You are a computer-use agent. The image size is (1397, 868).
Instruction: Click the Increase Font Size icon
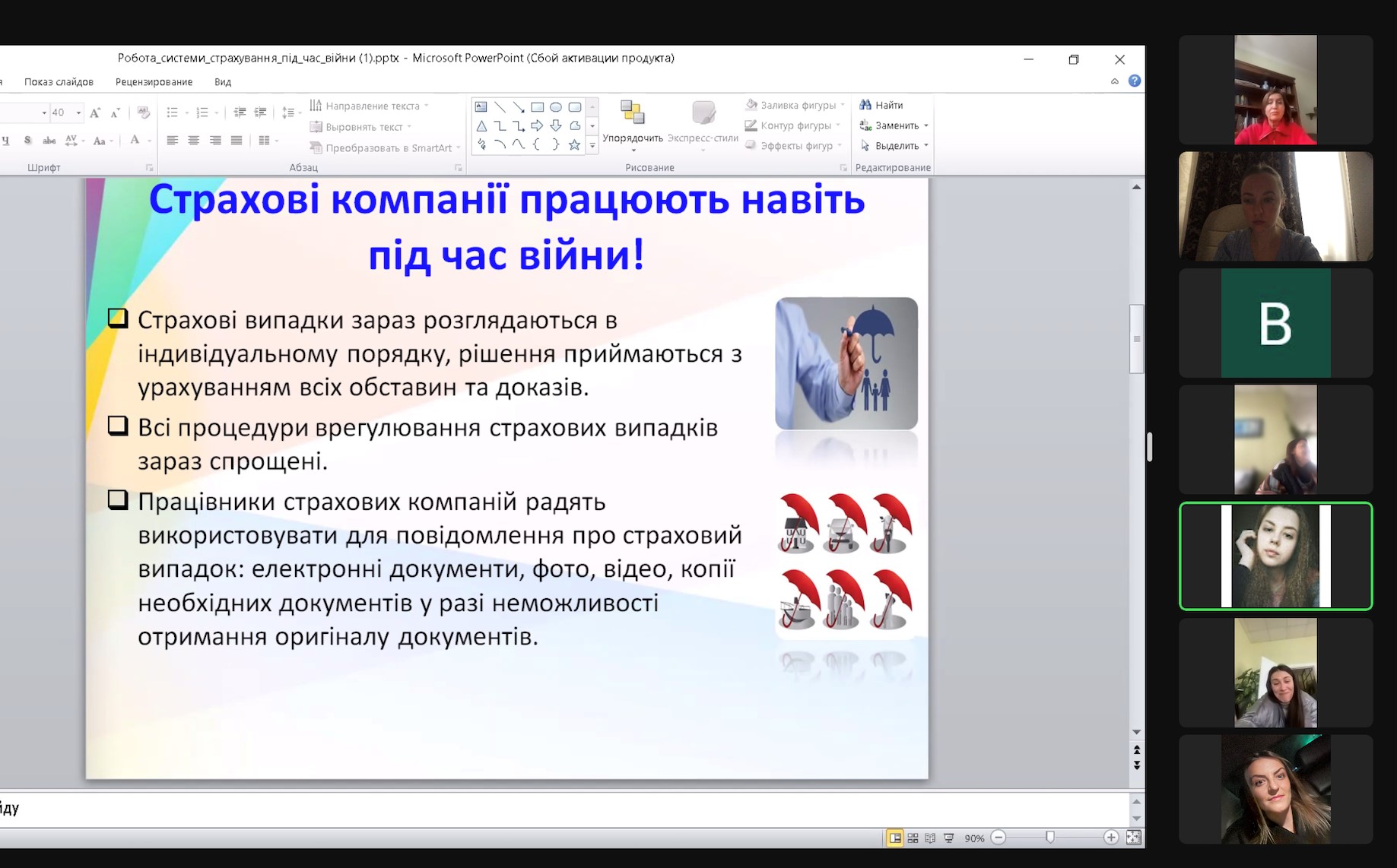(x=95, y=113)
